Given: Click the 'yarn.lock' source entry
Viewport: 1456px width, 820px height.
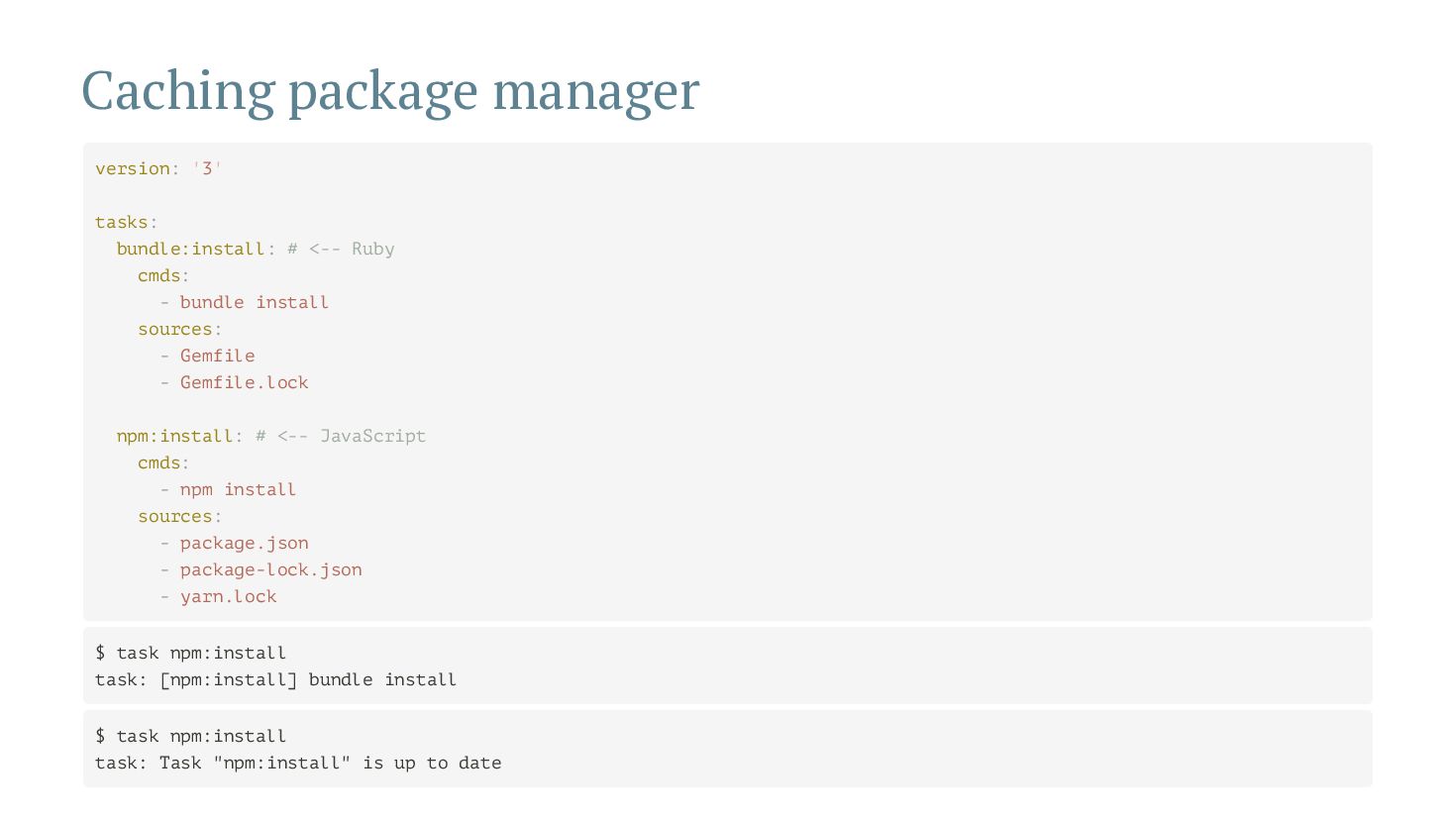Looking at the screenshot, I should [x=228, y=596].
